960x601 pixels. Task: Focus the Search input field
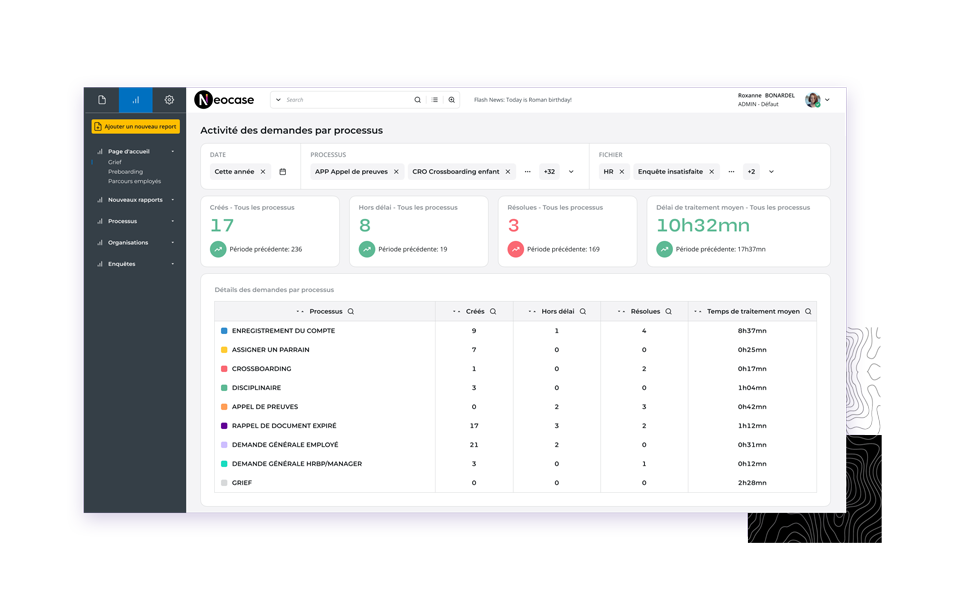[x=347, y=100]
